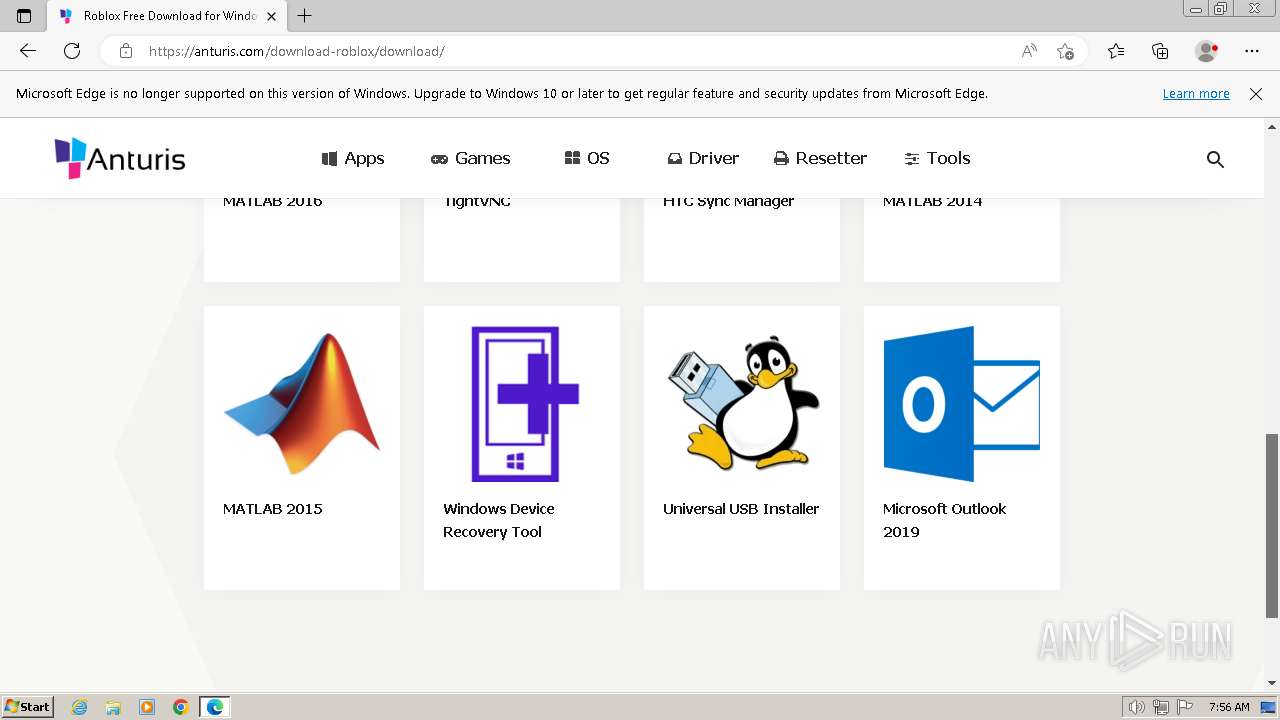Open the MATLAB 2016 link
Image resolution: width=1280 pixels, height=720 pixels.
(x=273, y=201)
